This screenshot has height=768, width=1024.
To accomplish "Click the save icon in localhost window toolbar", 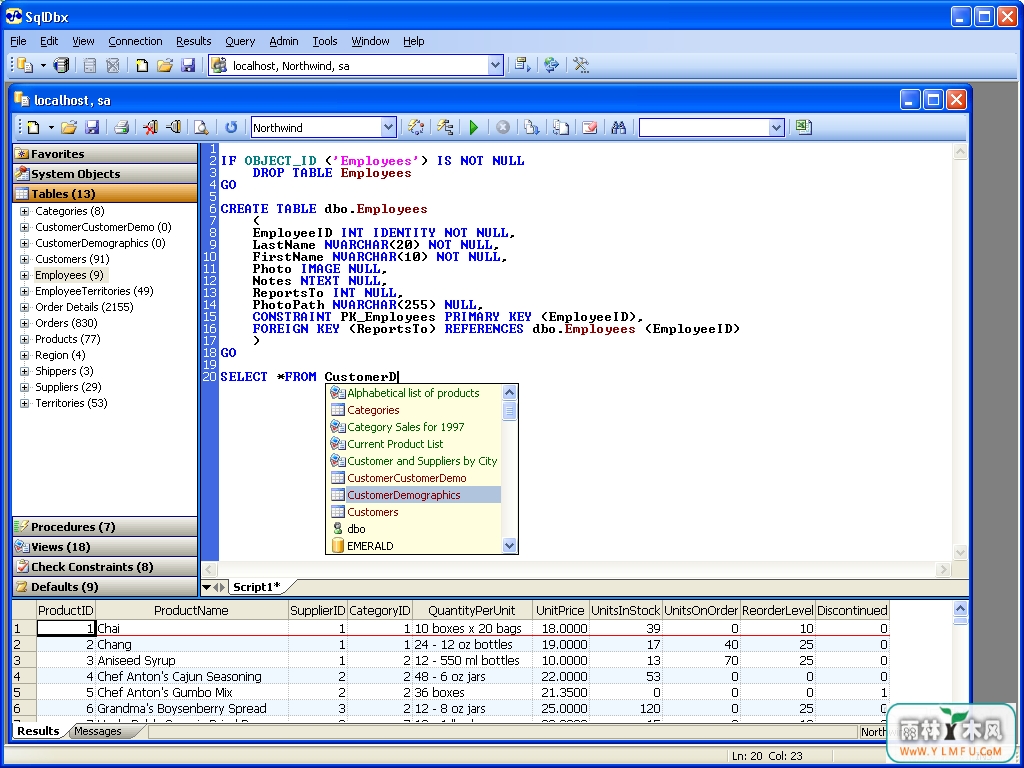I will pyautogui.click(x=92, y=127).
